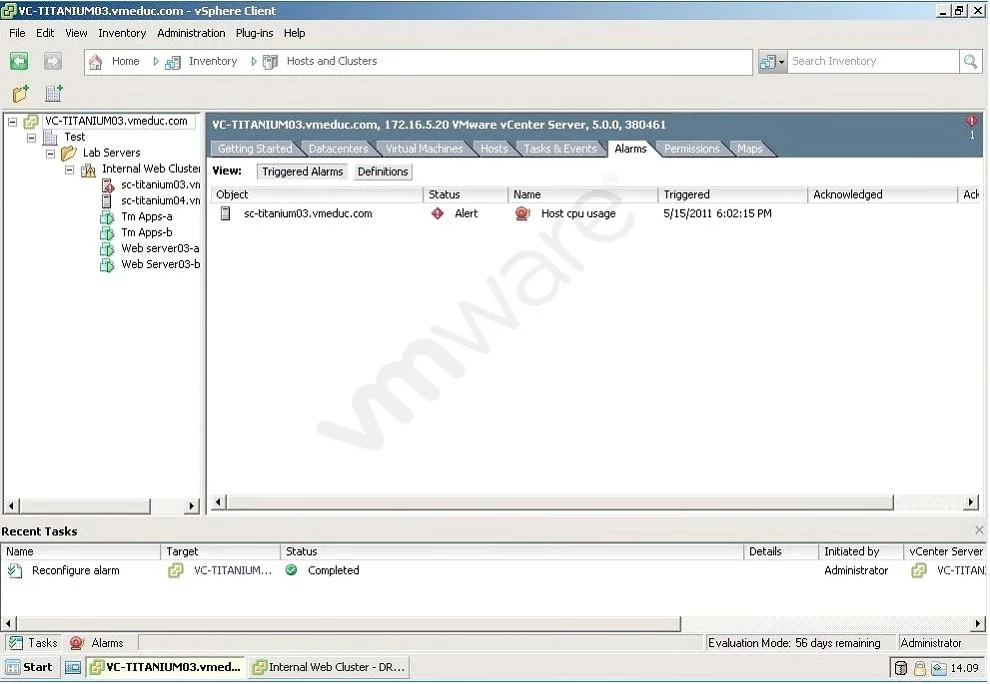Sort alarms by Triggered column header
Image resolution: width=990 pixels, height=684 pixels.
(732, 195)
